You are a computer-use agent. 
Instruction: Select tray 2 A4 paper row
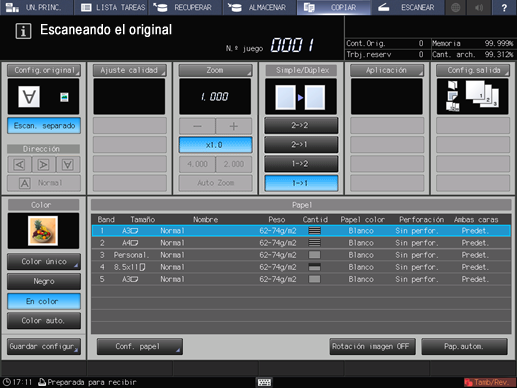[301, 243]
